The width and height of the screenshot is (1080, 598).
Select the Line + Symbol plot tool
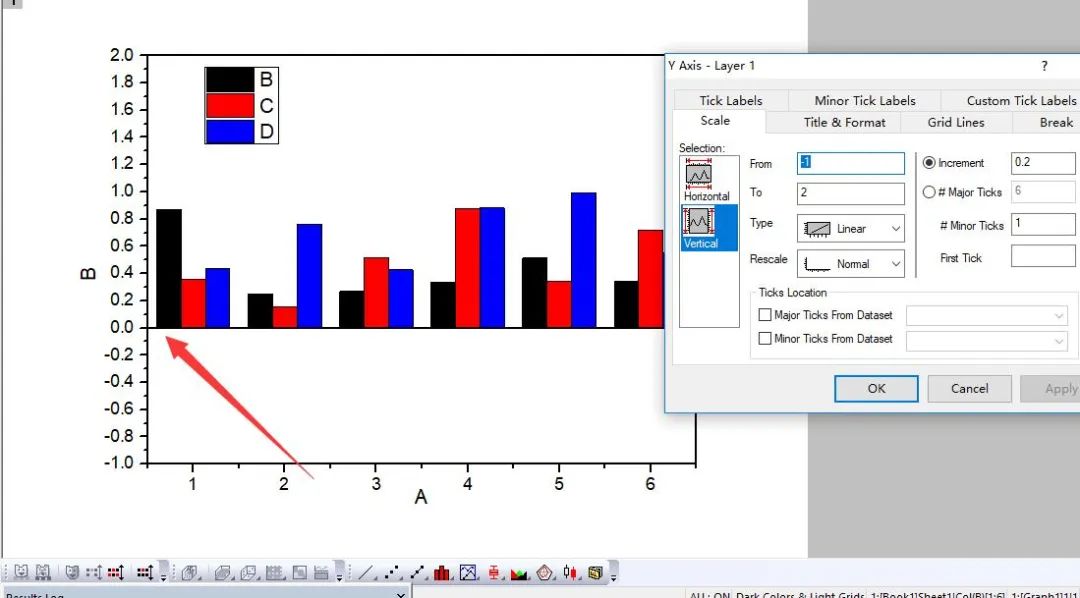point(417,573)
